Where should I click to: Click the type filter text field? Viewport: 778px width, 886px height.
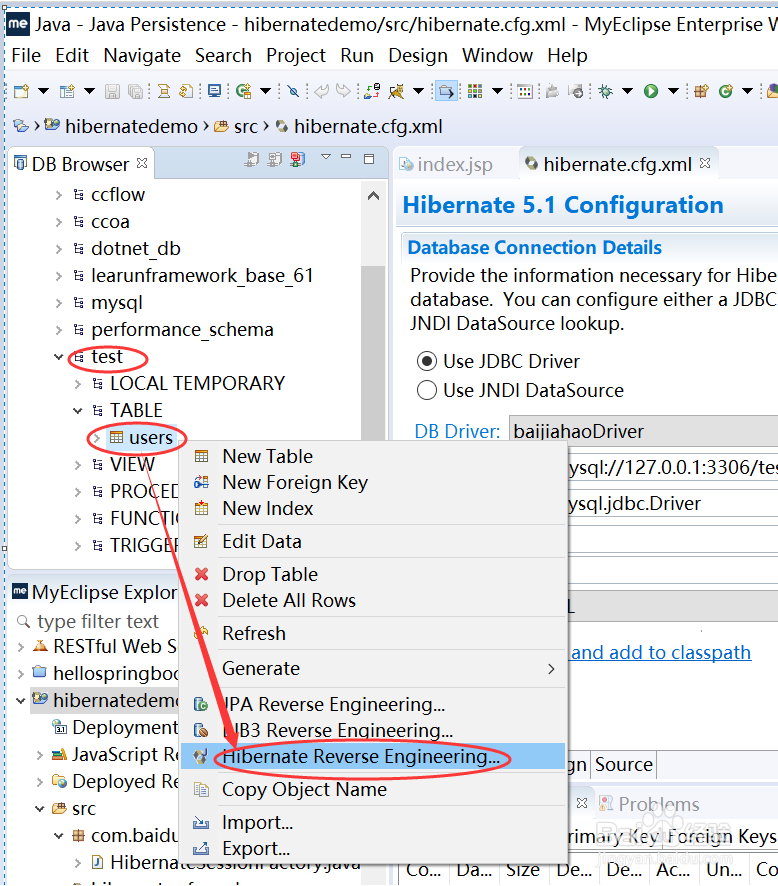point(98,622)
